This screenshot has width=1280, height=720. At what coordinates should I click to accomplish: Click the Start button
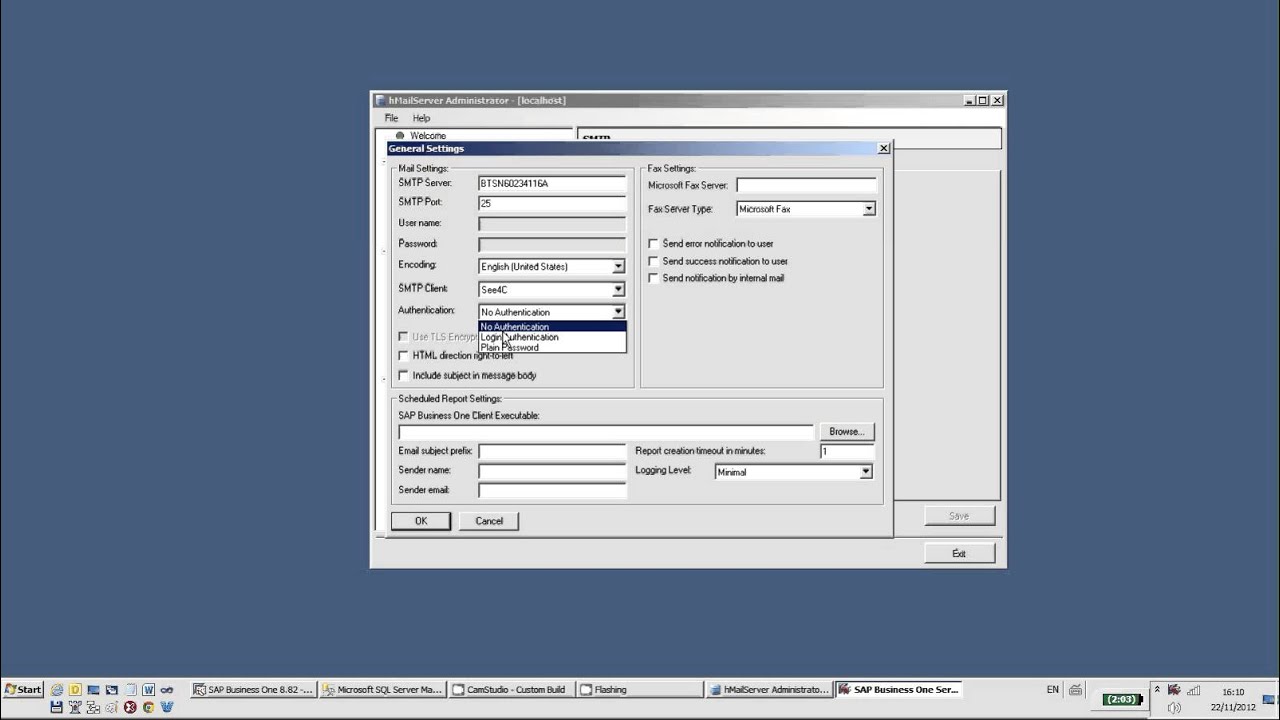[x=23, y=690]
